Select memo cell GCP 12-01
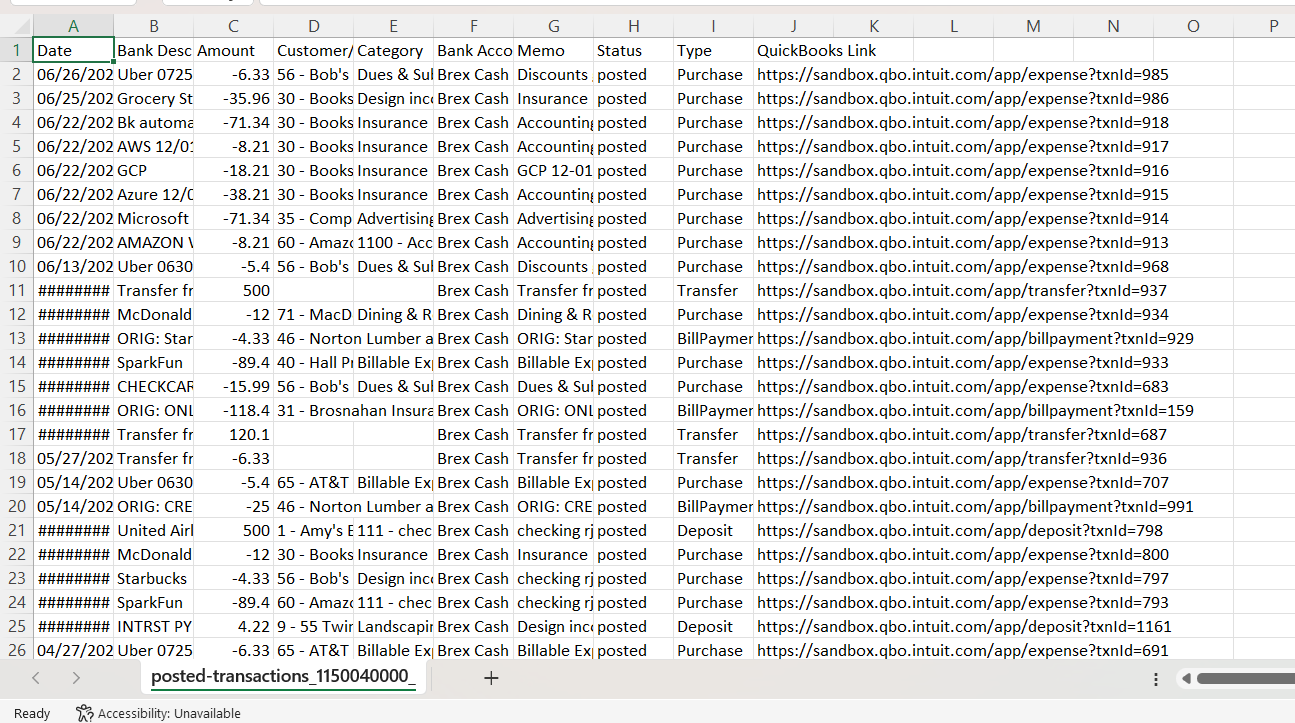 tap(553, 170)
